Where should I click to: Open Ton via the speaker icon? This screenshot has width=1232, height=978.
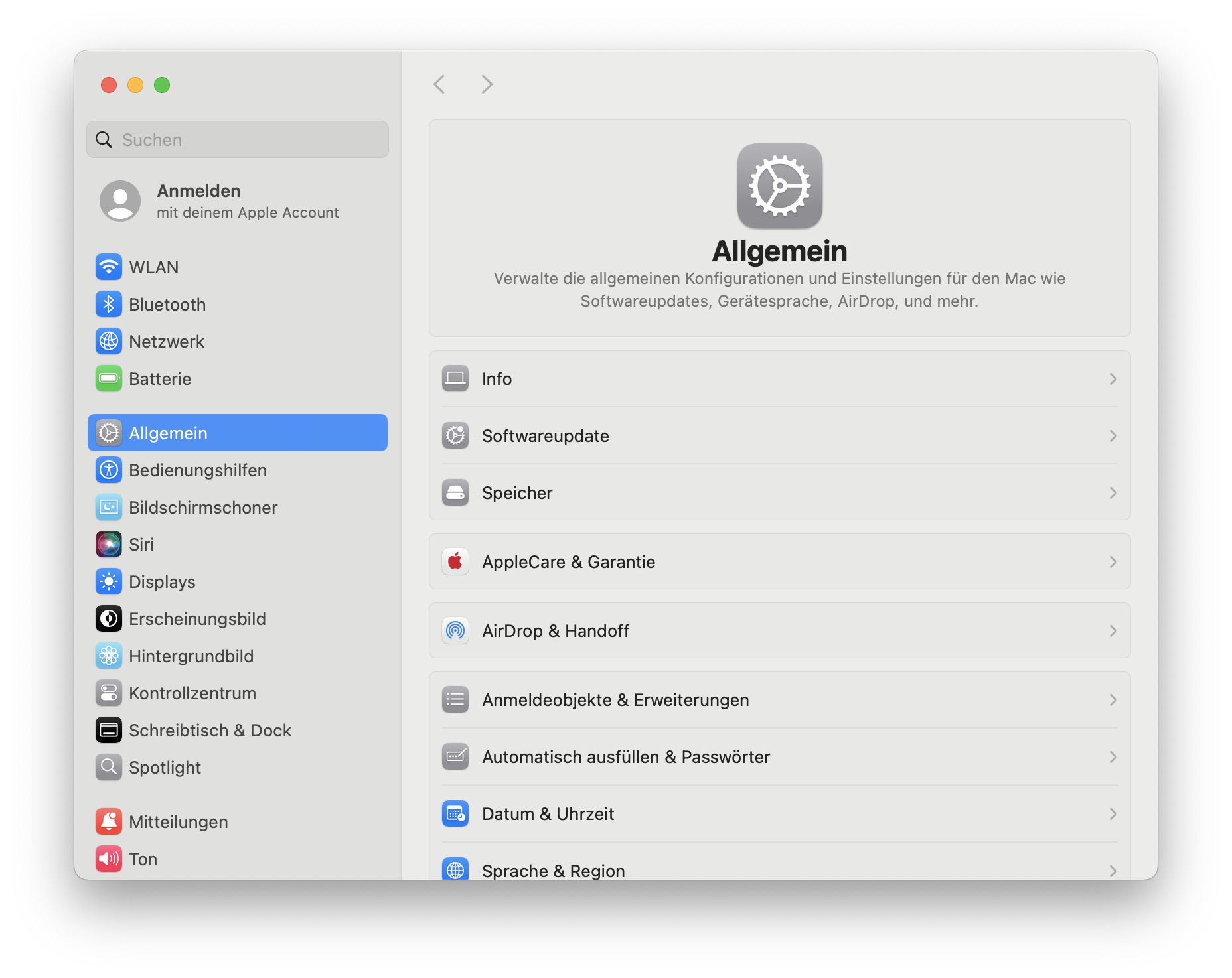[x=109, y=859]
